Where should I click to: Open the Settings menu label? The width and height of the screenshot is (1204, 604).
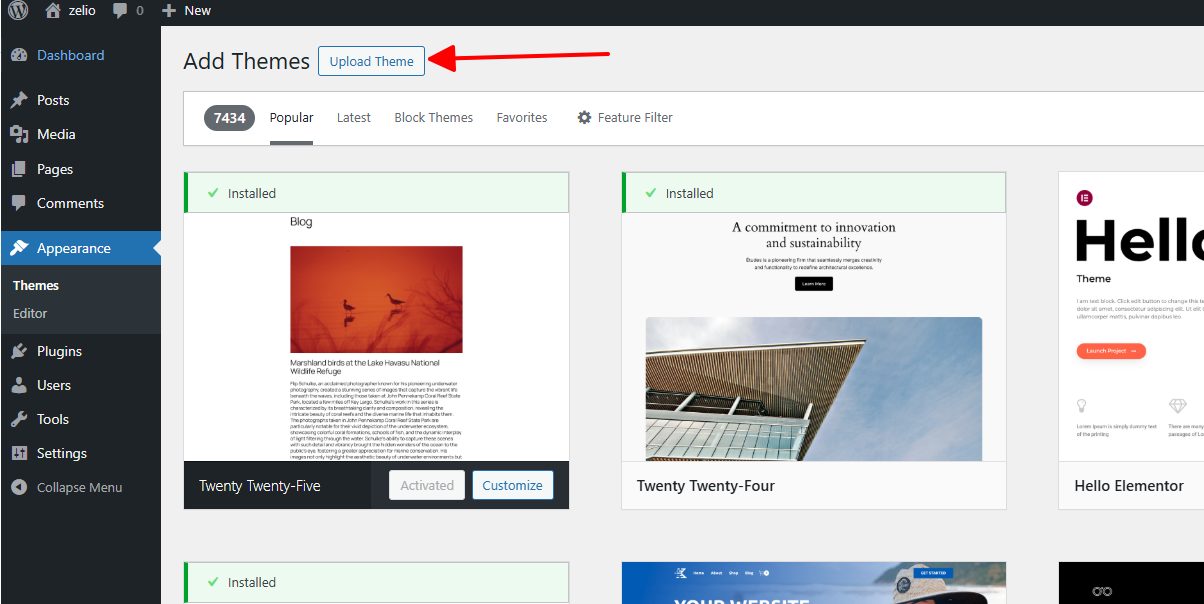coord(62,453)
